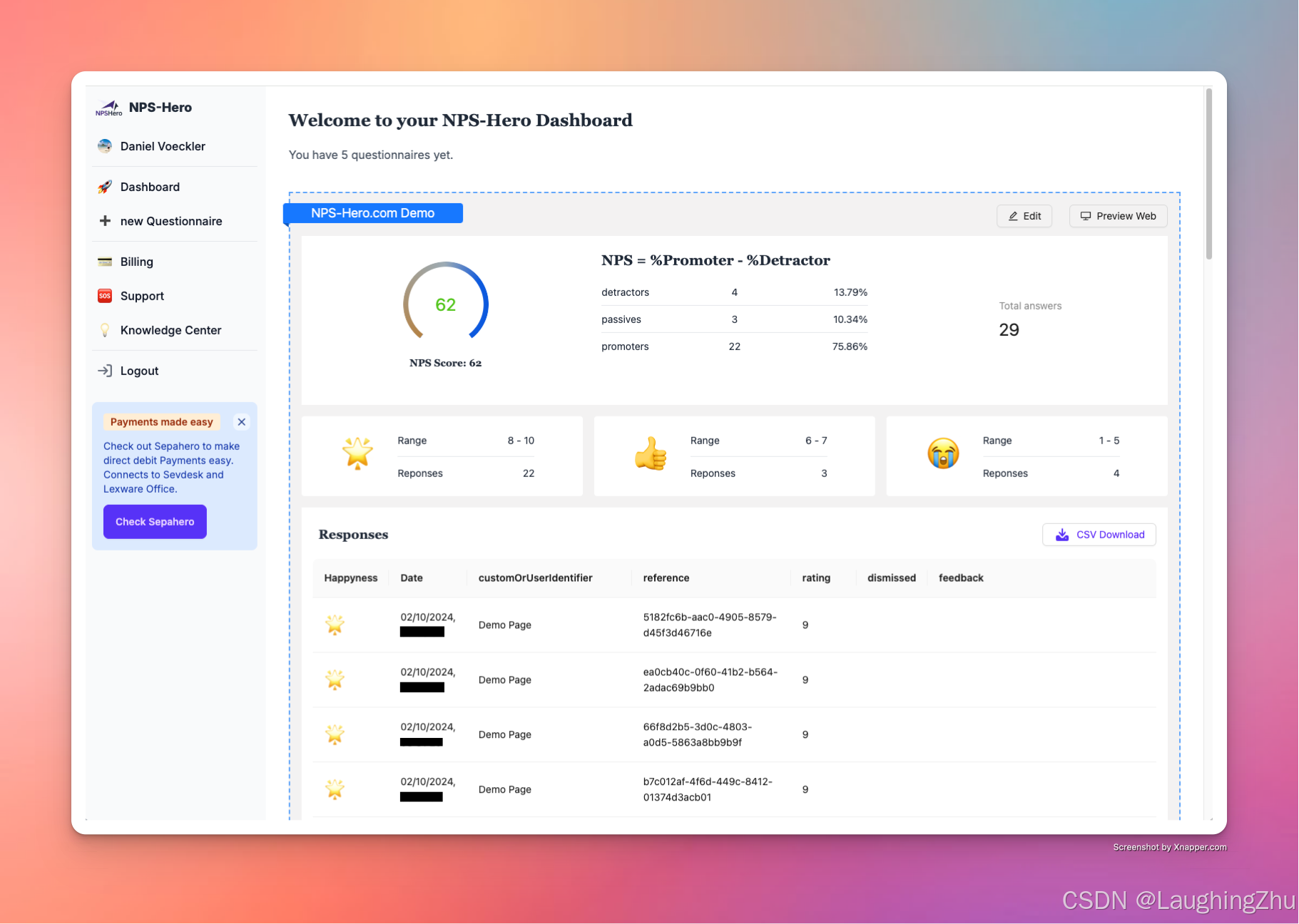Click the NPS-Hero logo icon
Screen dimensions: 1299x924
(109, 108)
